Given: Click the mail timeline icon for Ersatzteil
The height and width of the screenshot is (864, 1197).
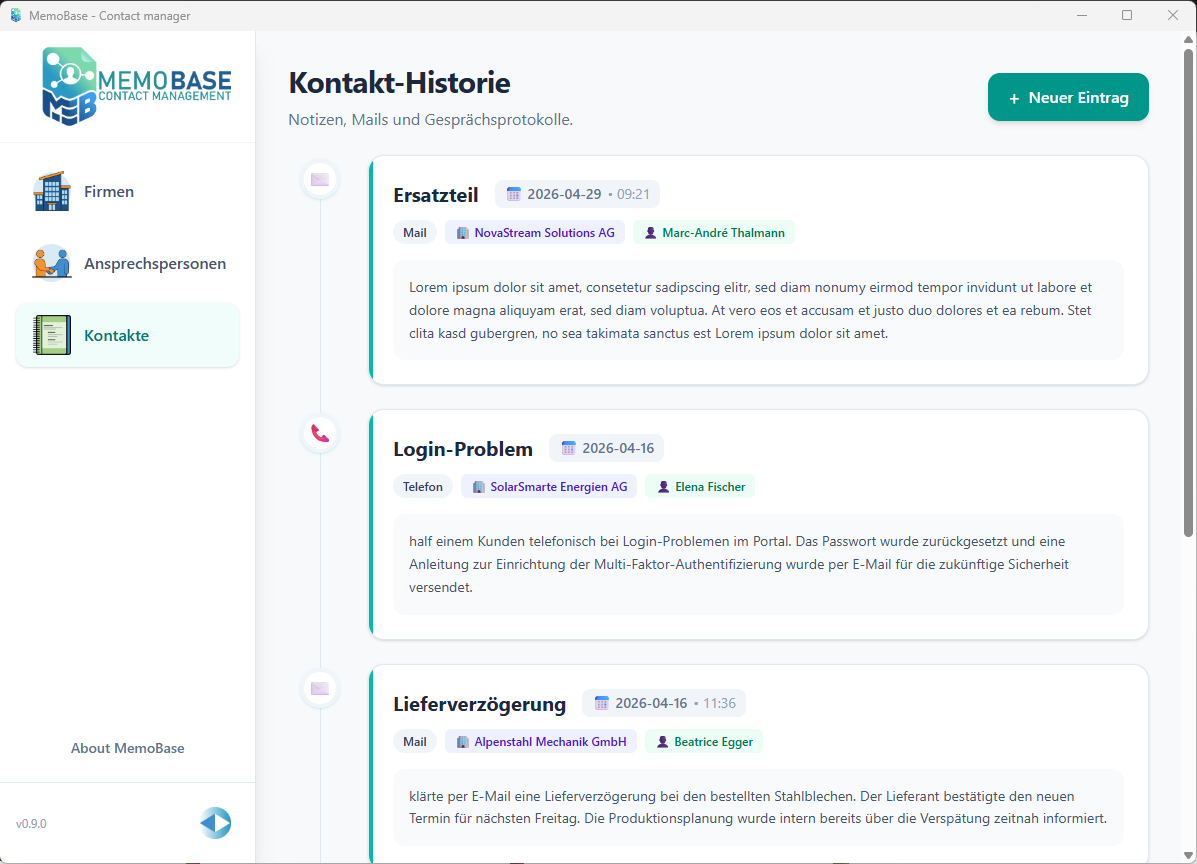Looking at the screenshot, I should tap(320, 179).
